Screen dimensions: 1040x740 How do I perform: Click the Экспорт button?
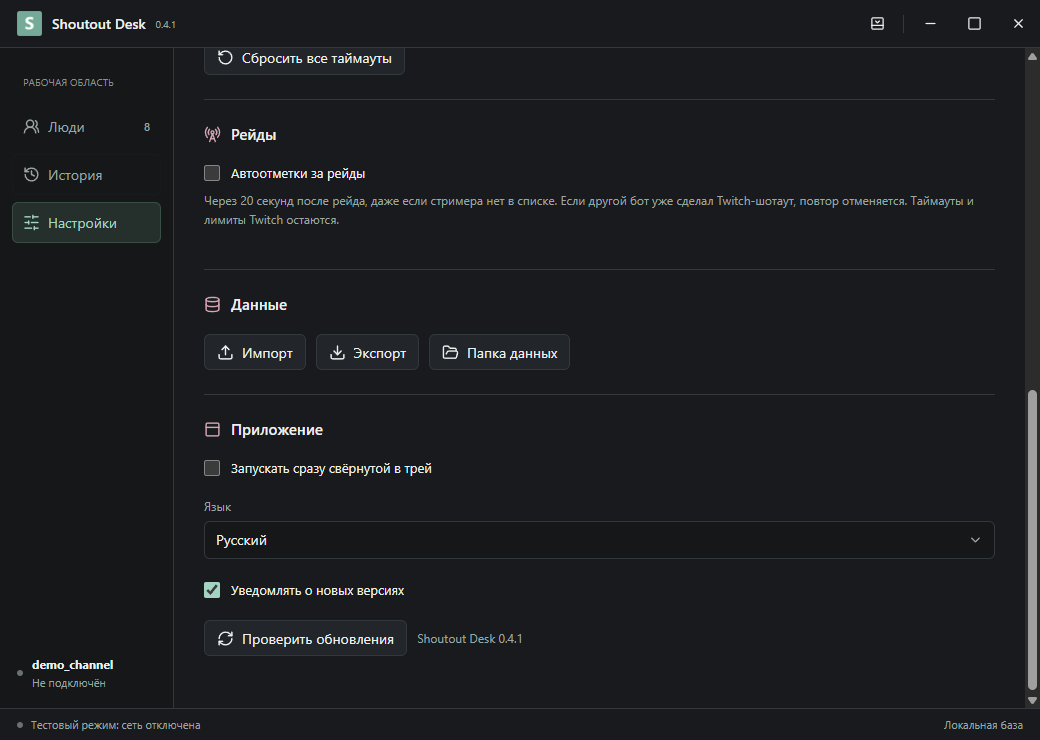[367, 352]
